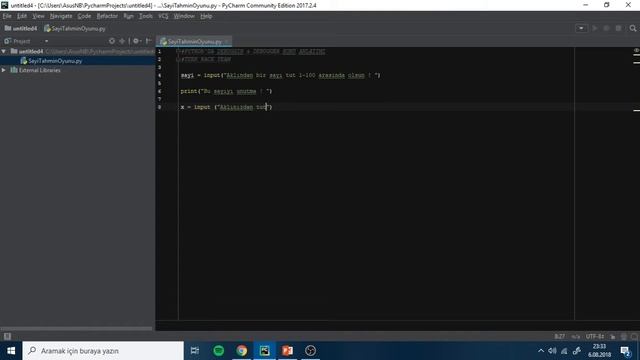
Task: Click Collapse All icon in Project panel
Action: click(122, 41)
